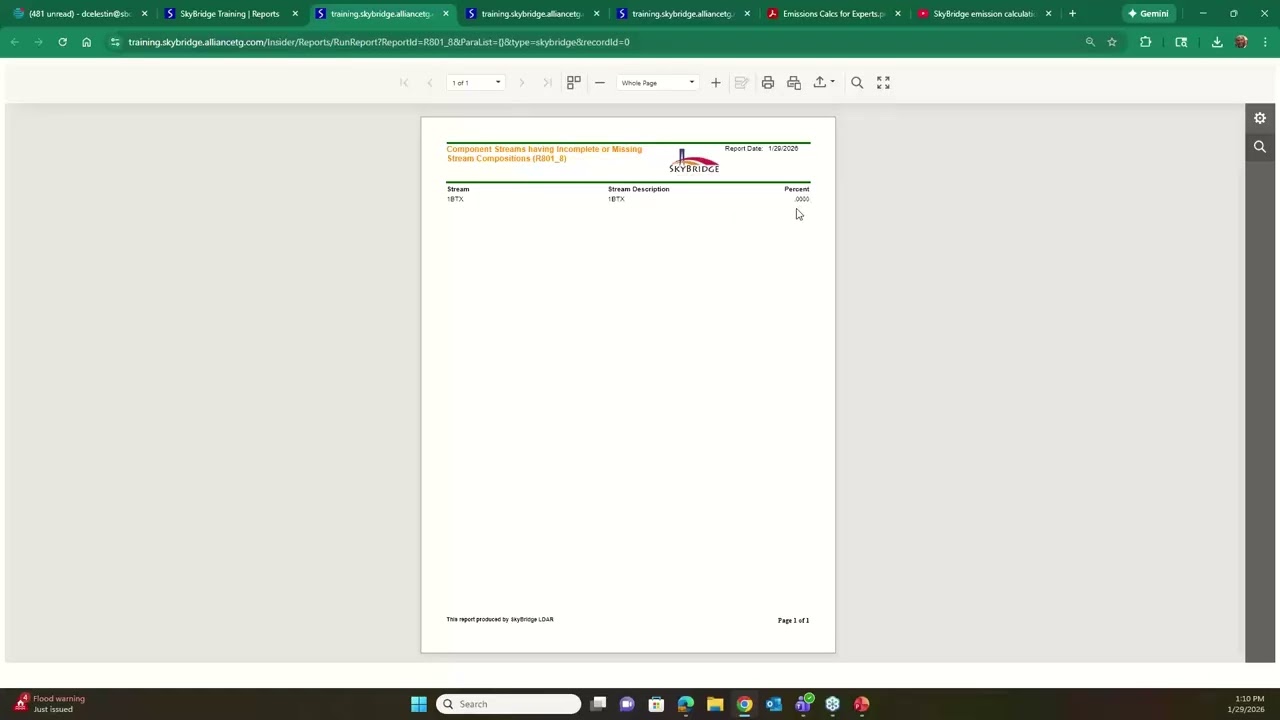The image size is (1280, 720).
Task: Jump to last page of report
Action: tap(547, 83)
